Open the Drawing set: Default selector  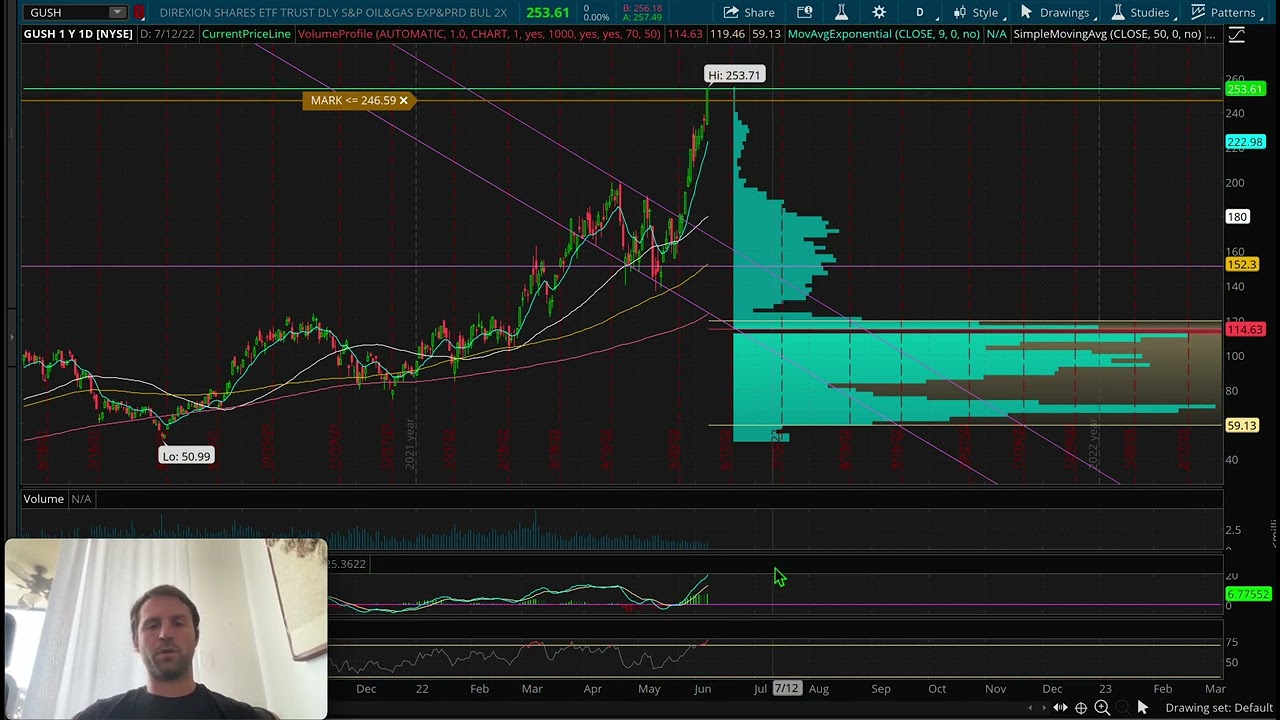pos(1219,708)
